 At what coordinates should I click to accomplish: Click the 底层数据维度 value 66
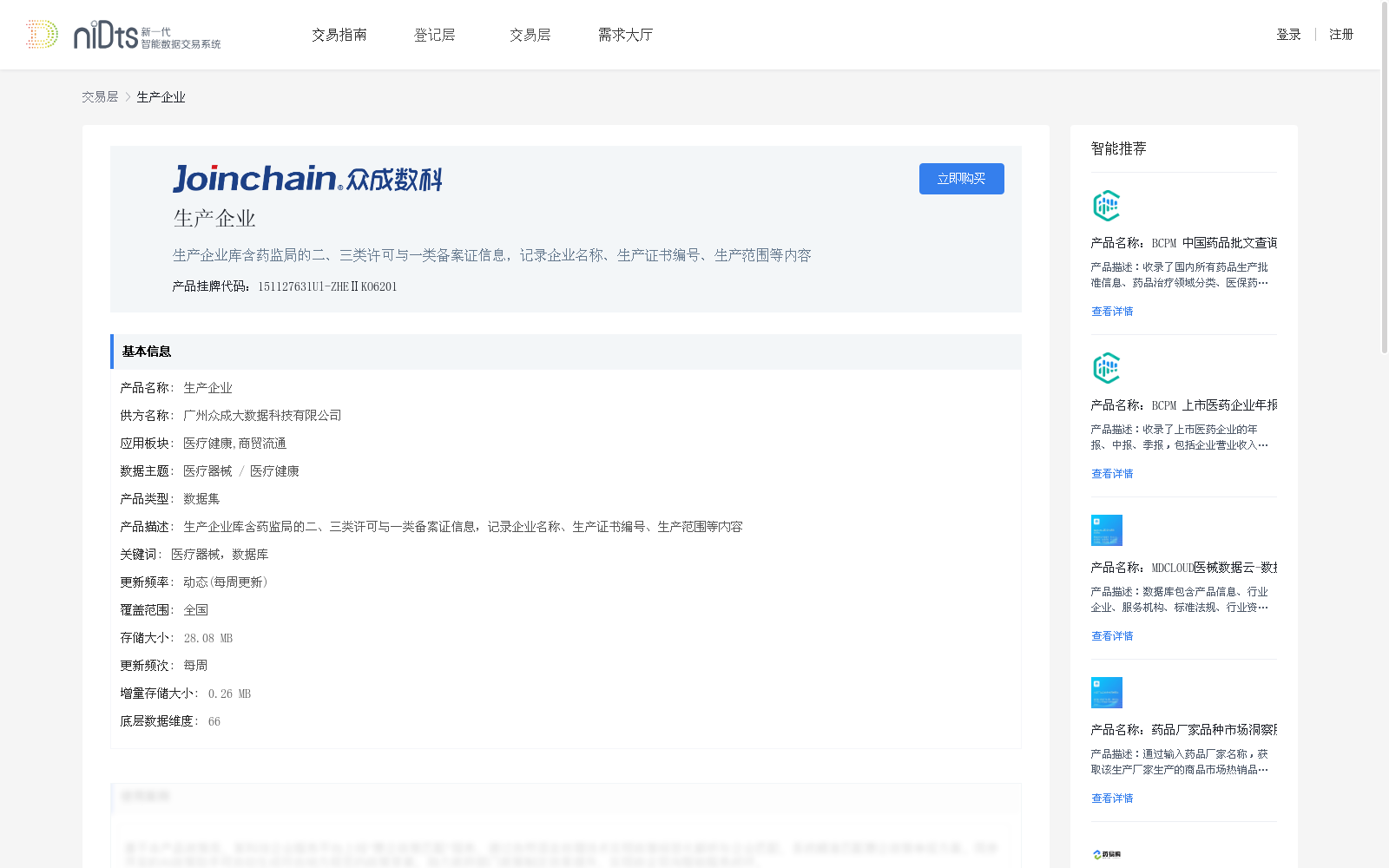coord(214,721)
